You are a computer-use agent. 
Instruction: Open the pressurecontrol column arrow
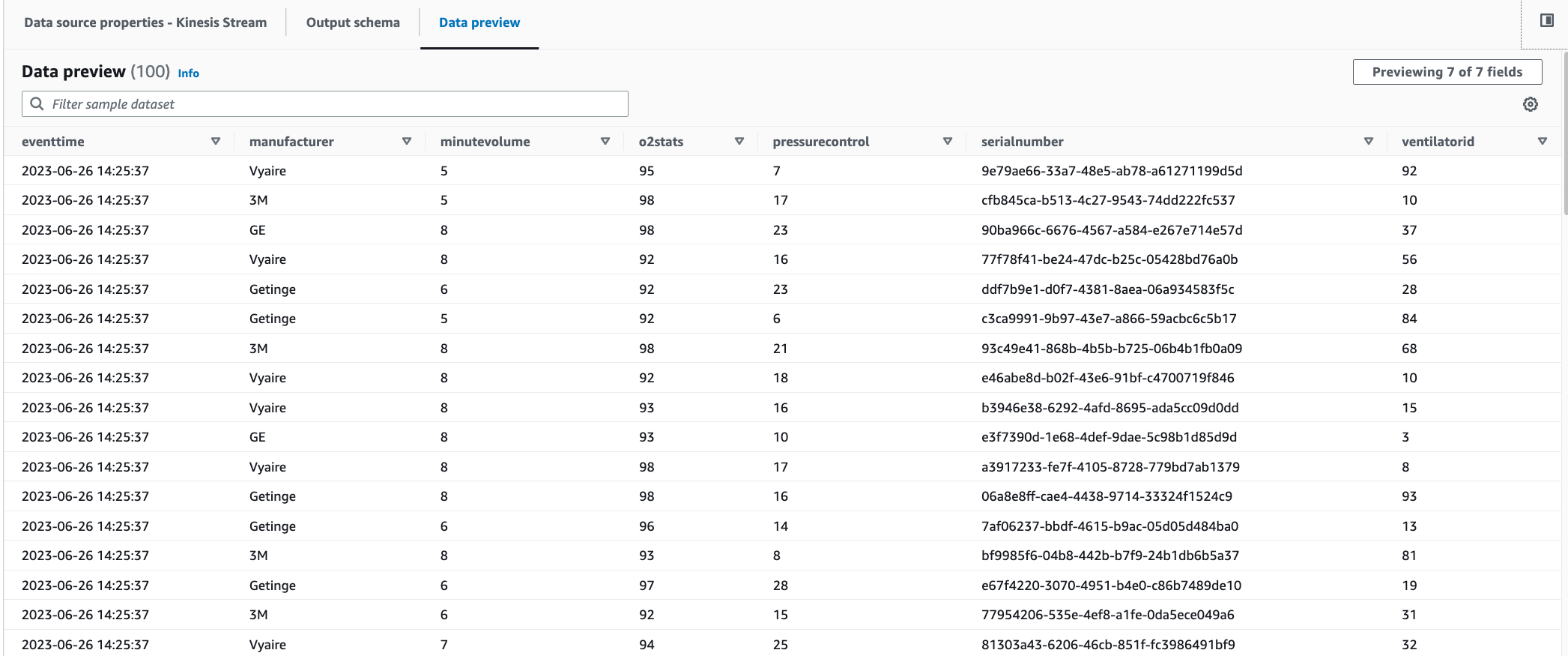click(x=948, y=141)
